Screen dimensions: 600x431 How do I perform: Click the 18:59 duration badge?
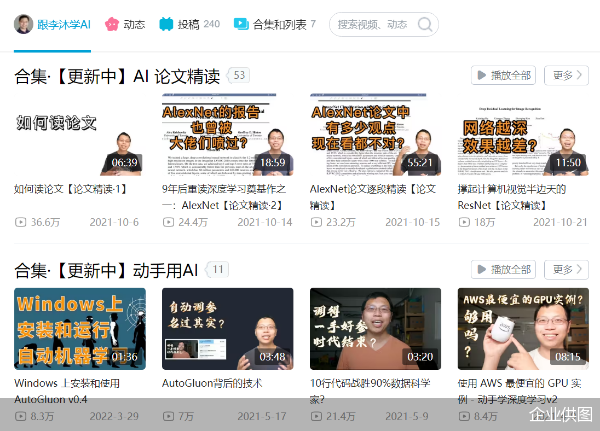click(272, 163)
